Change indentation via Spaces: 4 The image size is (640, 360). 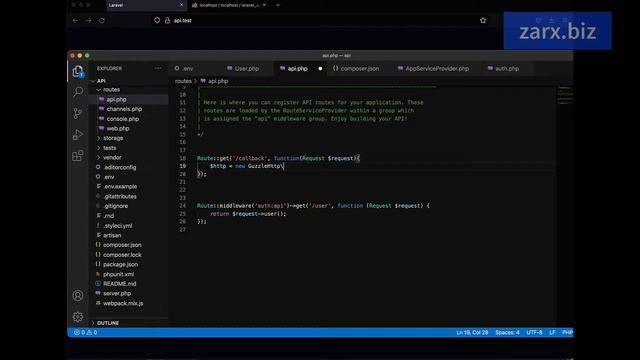click(507, 332)
